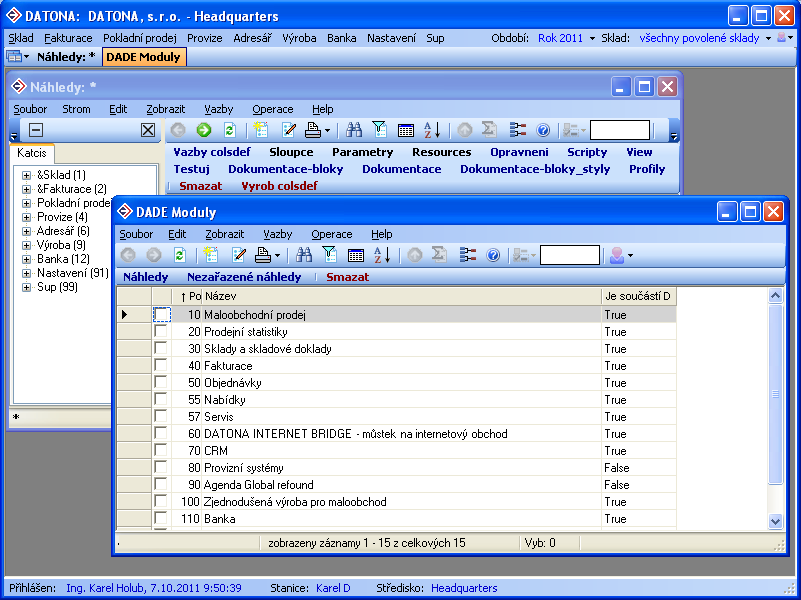Image resolution: width=801 pixels, height=600 pixels.
Task: Open the Fakturace main menu
Action: pos(68,38)
